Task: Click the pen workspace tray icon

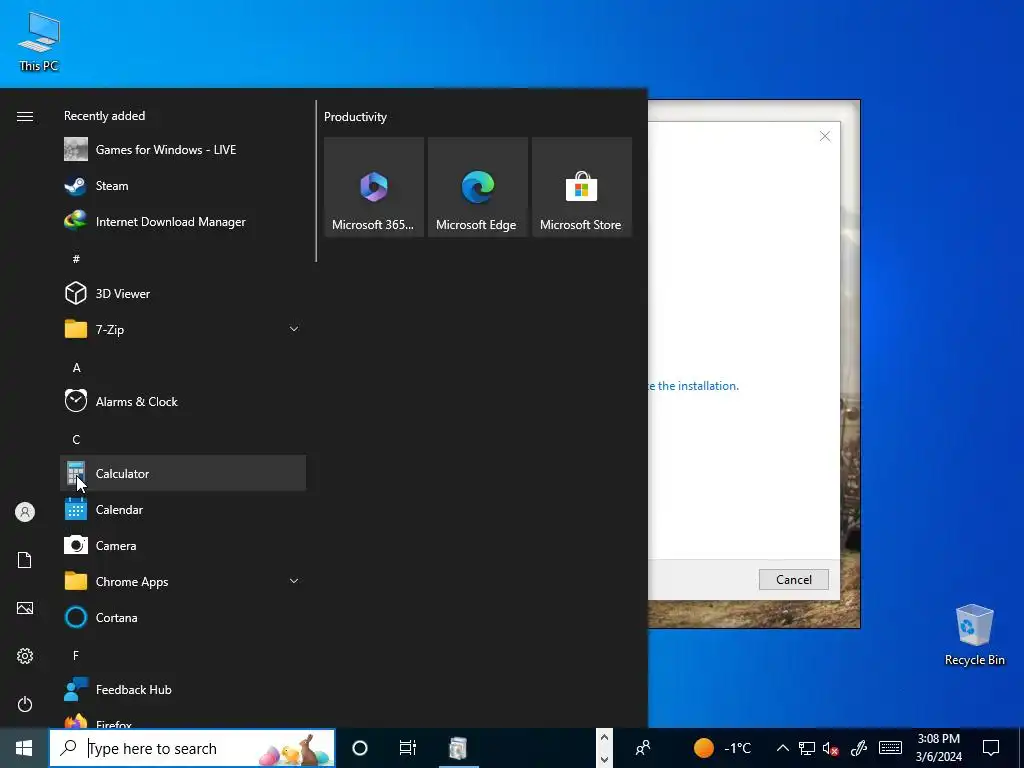Action: (x=859, y=748)
